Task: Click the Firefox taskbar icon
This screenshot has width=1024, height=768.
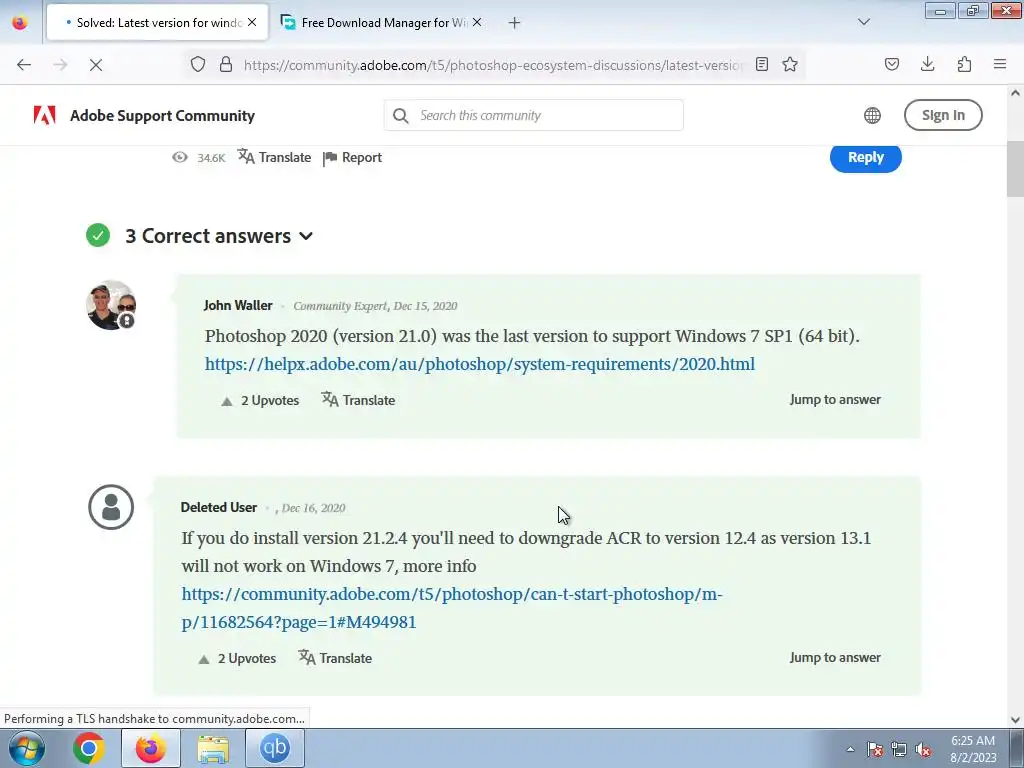Action: coord(151,748)
